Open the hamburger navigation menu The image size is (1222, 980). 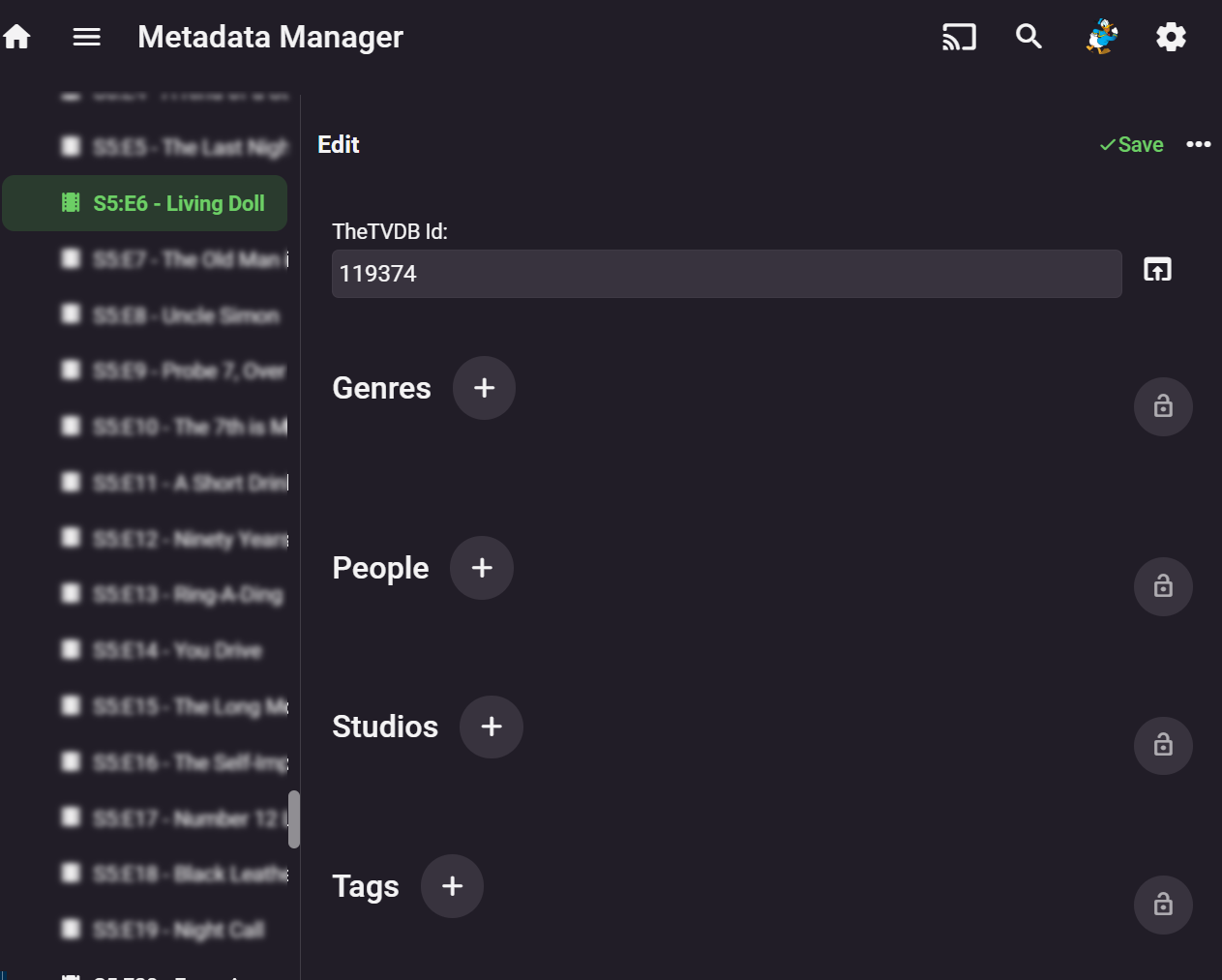(x=87, y=37)
